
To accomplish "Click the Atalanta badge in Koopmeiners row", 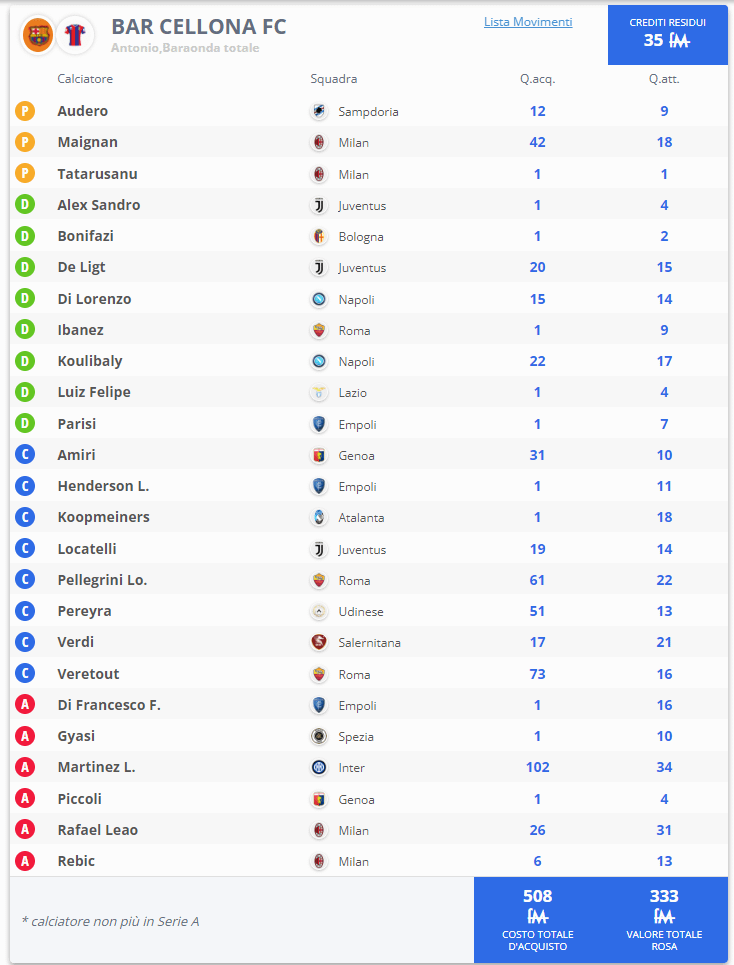I will [319, 518].
